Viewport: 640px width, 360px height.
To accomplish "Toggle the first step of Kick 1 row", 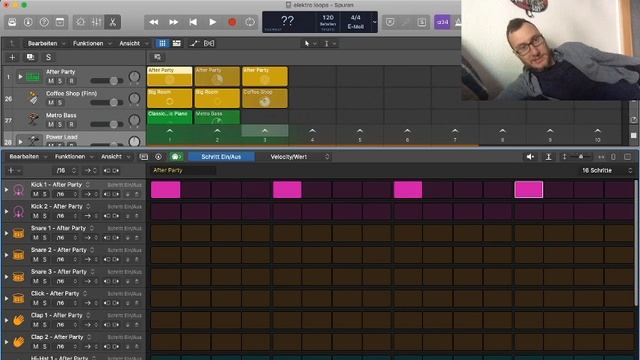I will [x=165, y=190].
